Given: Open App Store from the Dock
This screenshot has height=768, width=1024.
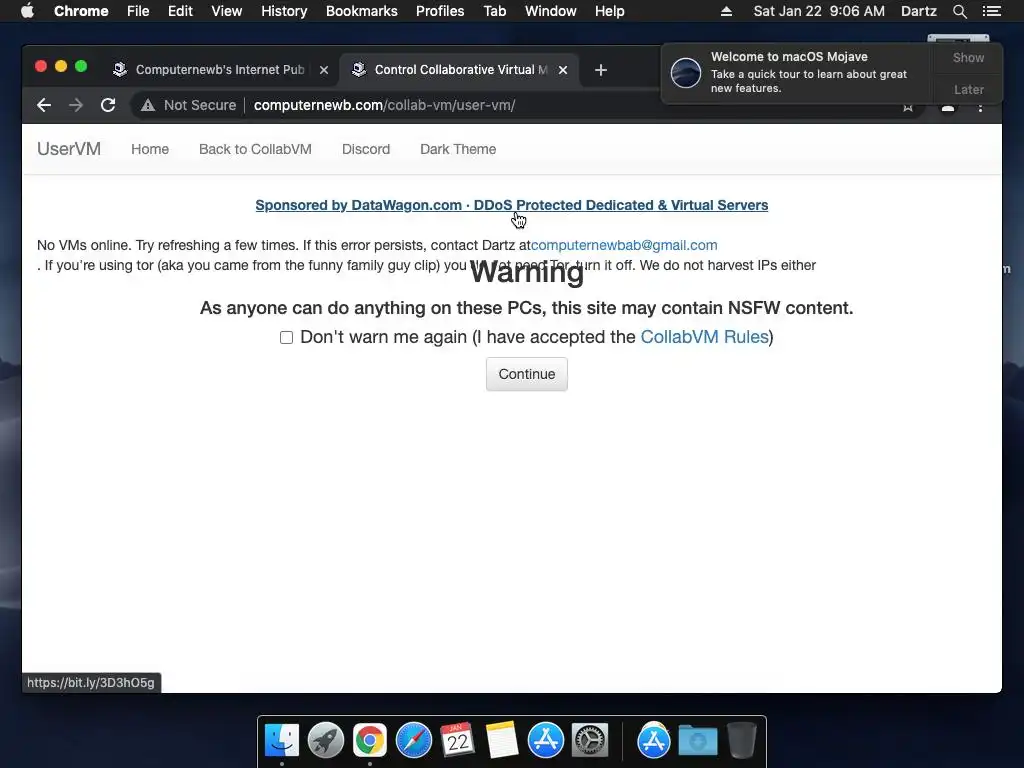Looking at the screenshot, I should 545,741.
